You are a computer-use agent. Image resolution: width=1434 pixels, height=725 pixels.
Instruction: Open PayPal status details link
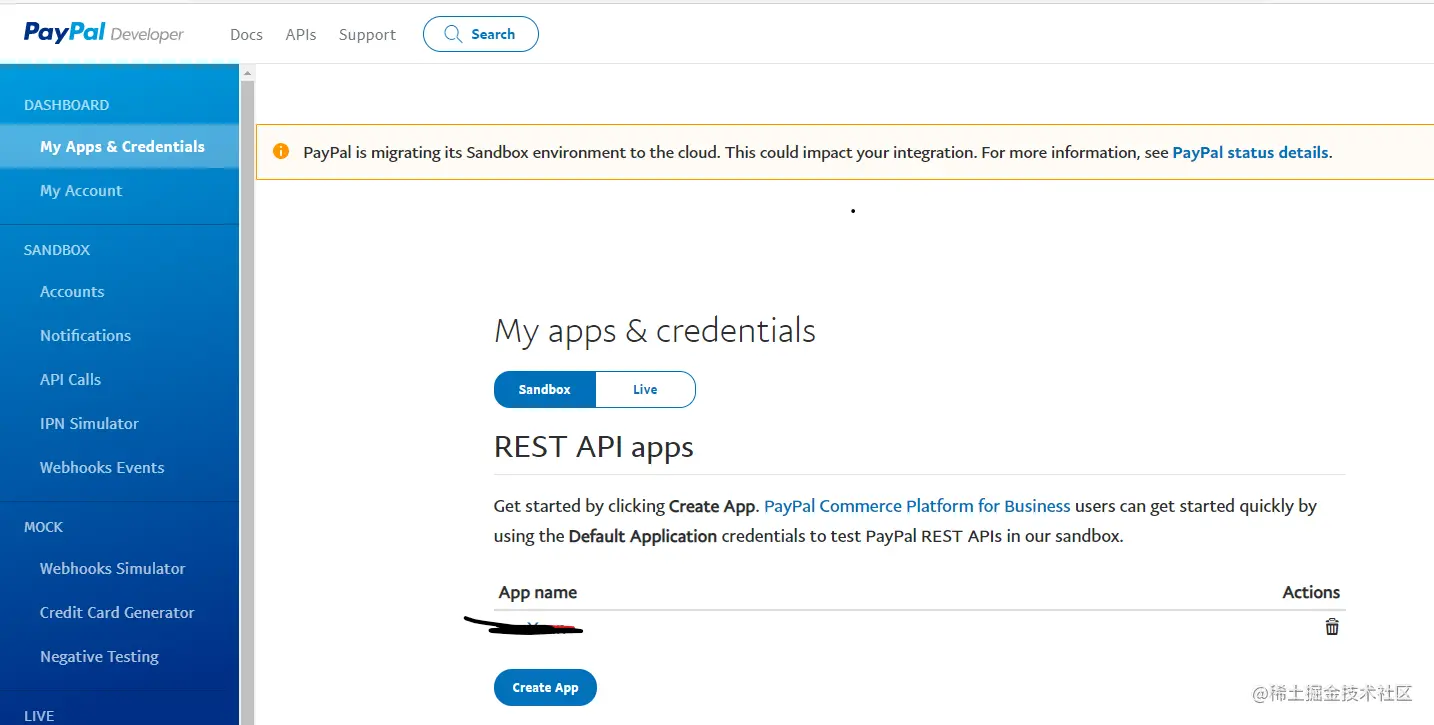(x=1250, y=153)
